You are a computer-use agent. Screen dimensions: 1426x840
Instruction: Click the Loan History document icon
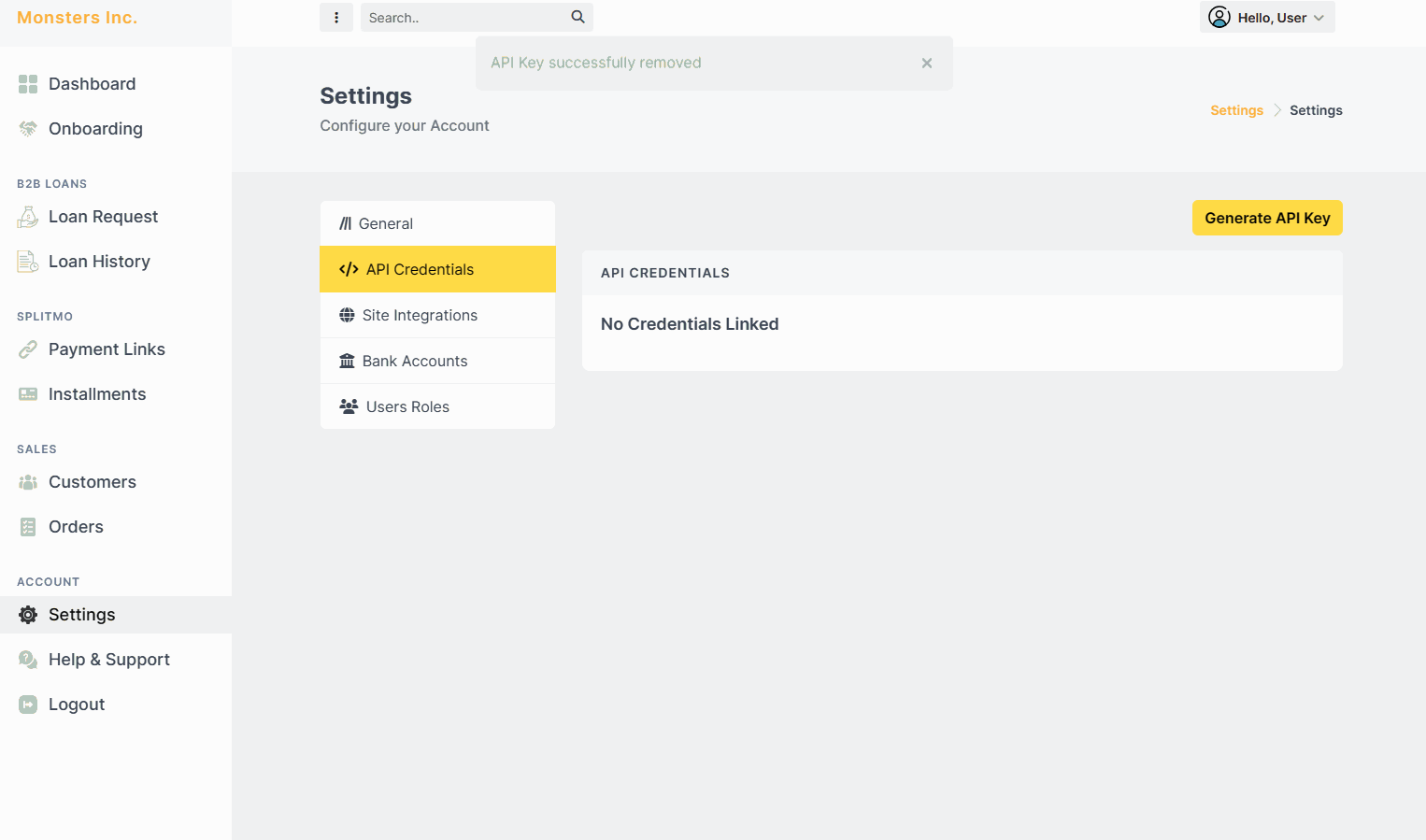pos(28,261)
